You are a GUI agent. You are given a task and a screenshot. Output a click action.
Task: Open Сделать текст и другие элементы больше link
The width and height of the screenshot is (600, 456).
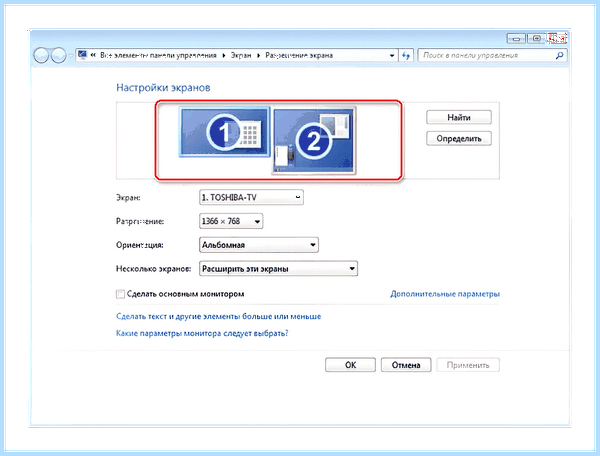[218, 316]
